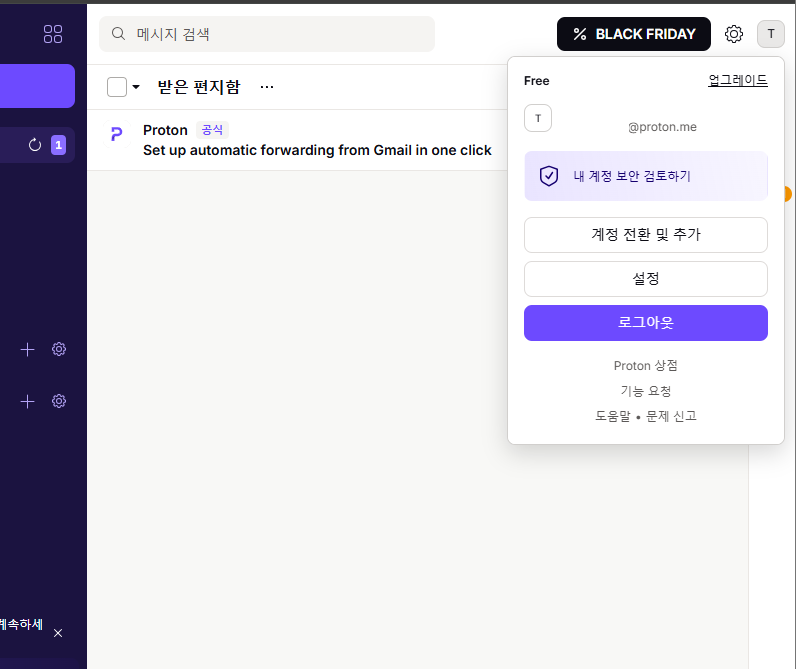
Task: Click the T avatar in account panel
Action: [x=538, y=118]
